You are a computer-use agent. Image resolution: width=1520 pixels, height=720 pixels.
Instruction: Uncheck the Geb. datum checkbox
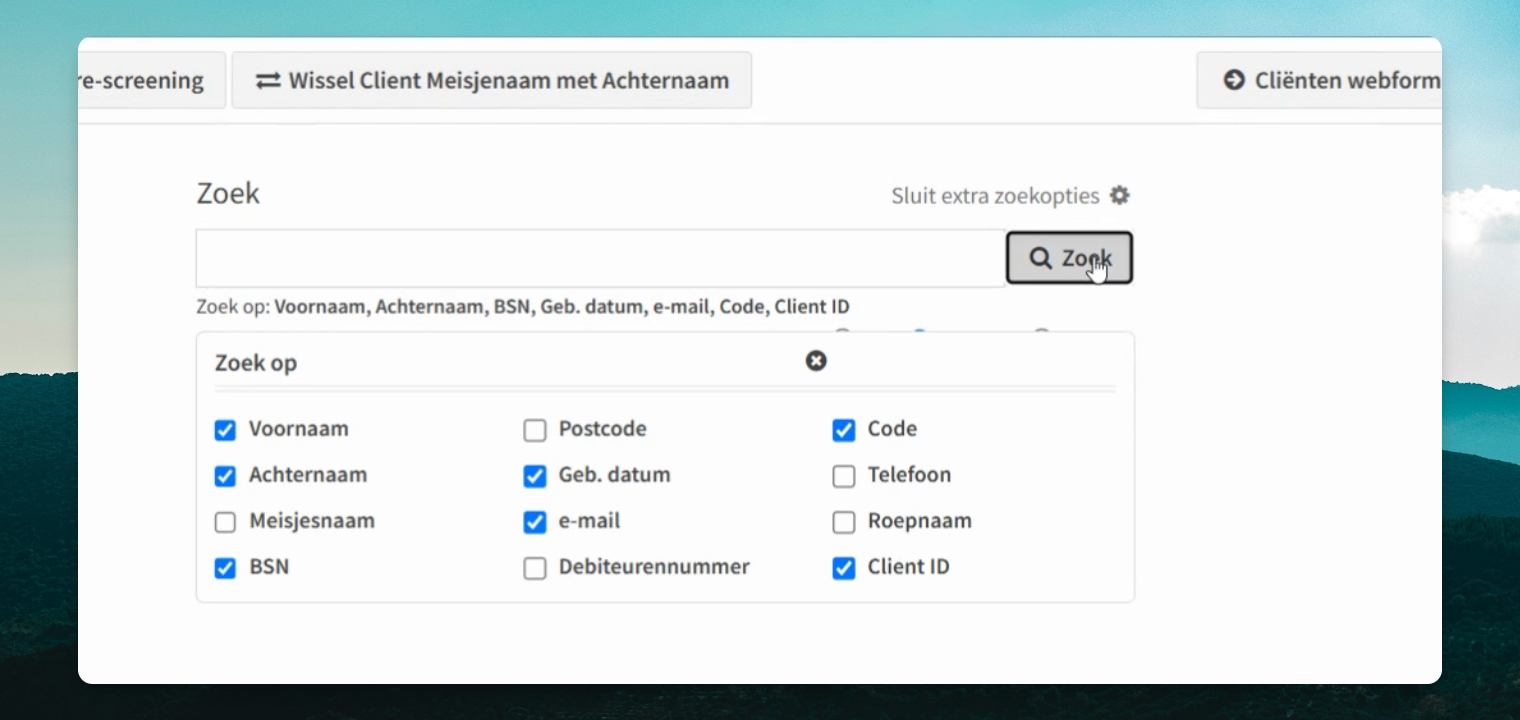tap(535, 476)
